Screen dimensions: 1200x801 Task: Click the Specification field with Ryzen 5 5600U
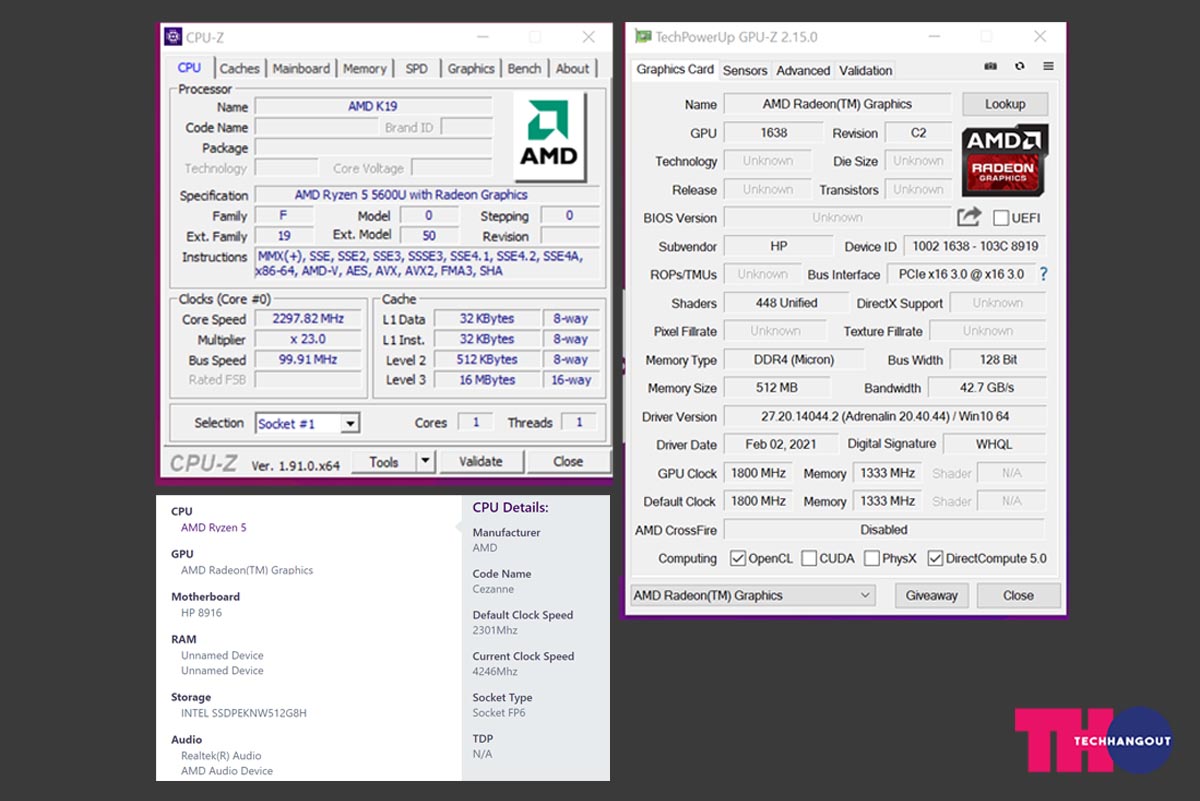click(x=425, y=195)
